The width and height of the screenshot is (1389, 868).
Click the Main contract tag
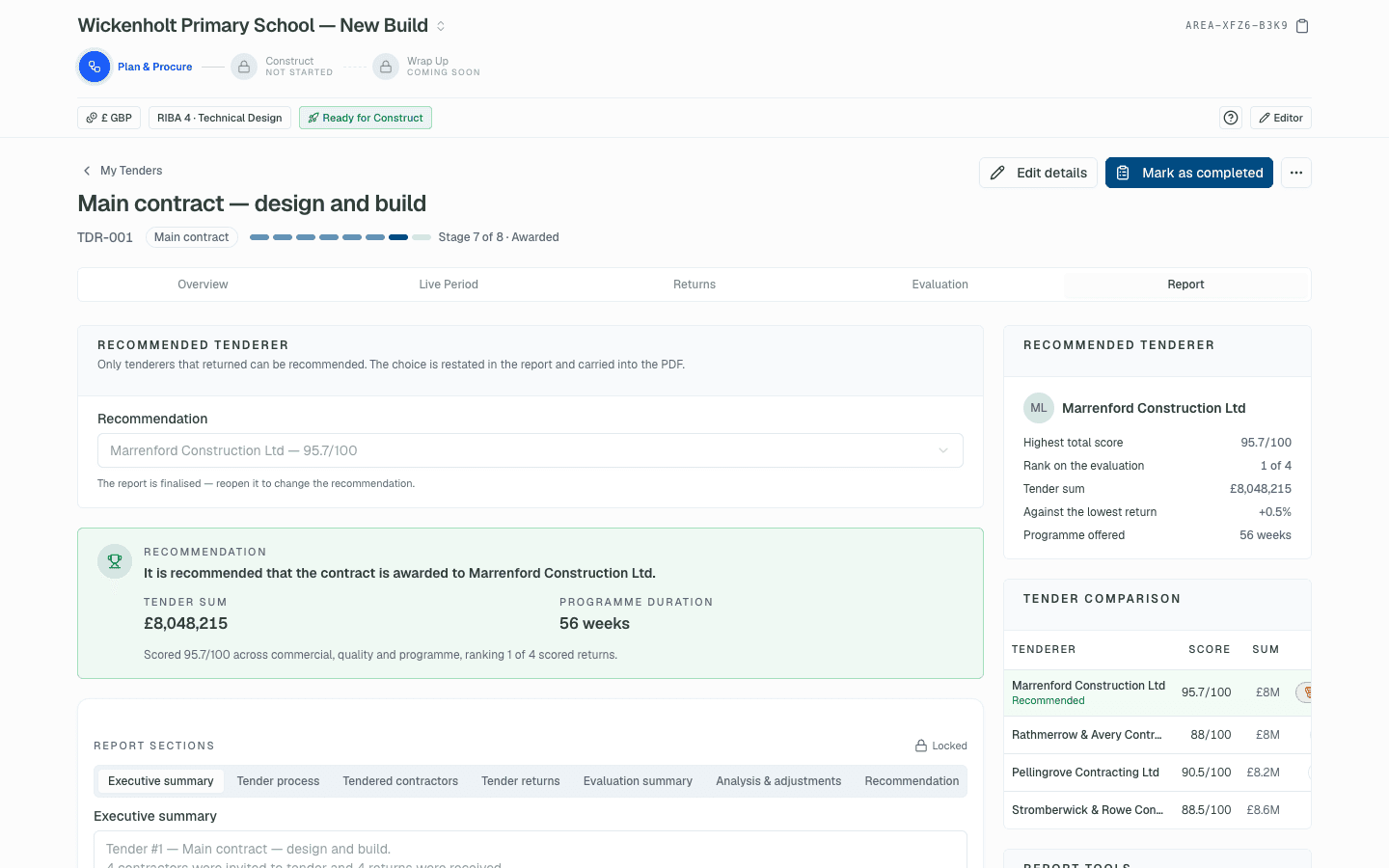tap(191, 237)
